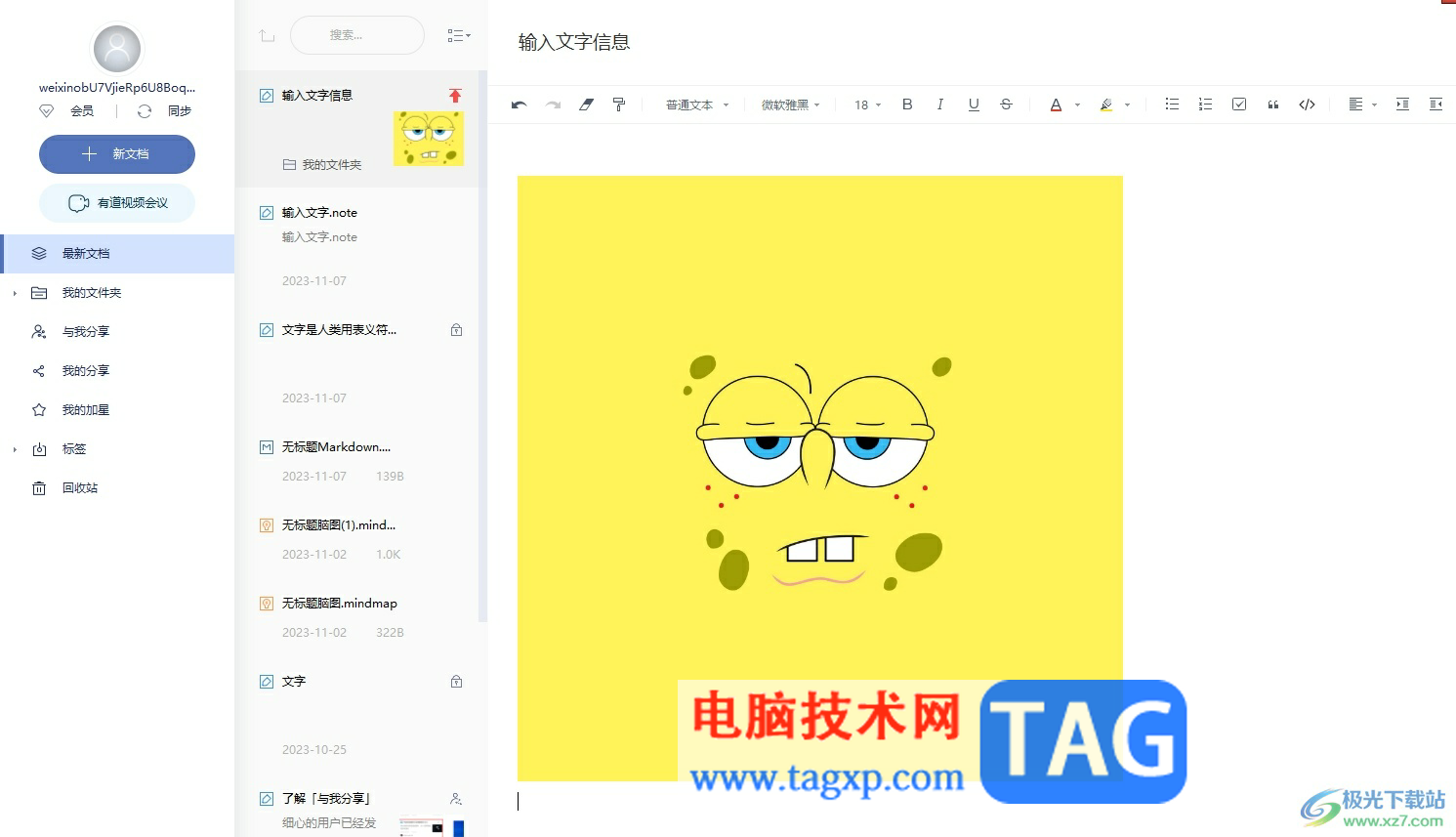The height and width of the screenshot is (837, 1456).
Task: Open the highlight color dropdown arrow
Action: [x=1128, y=105]
